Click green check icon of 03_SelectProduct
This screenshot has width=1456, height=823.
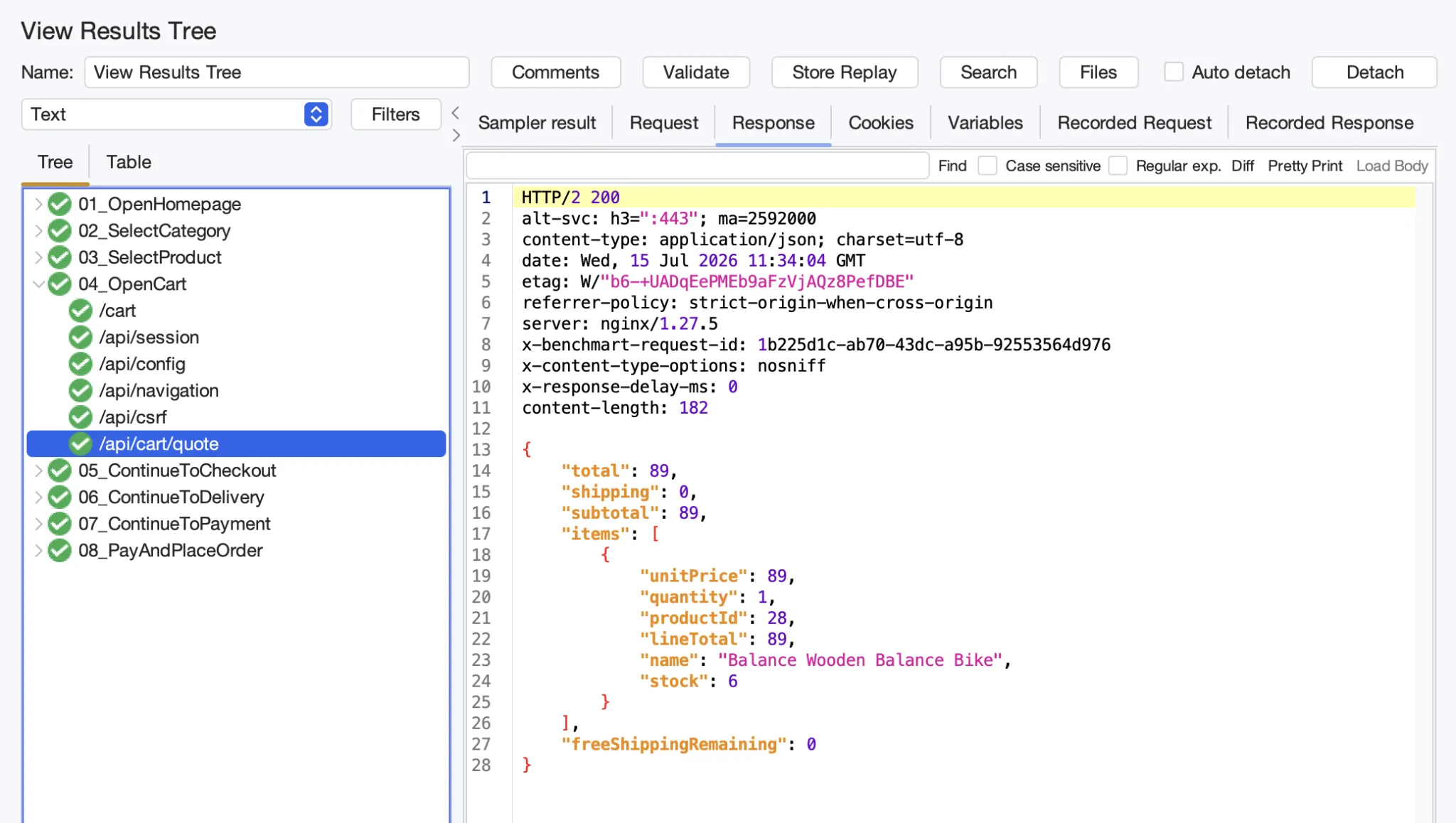click(x=60, y=257)
